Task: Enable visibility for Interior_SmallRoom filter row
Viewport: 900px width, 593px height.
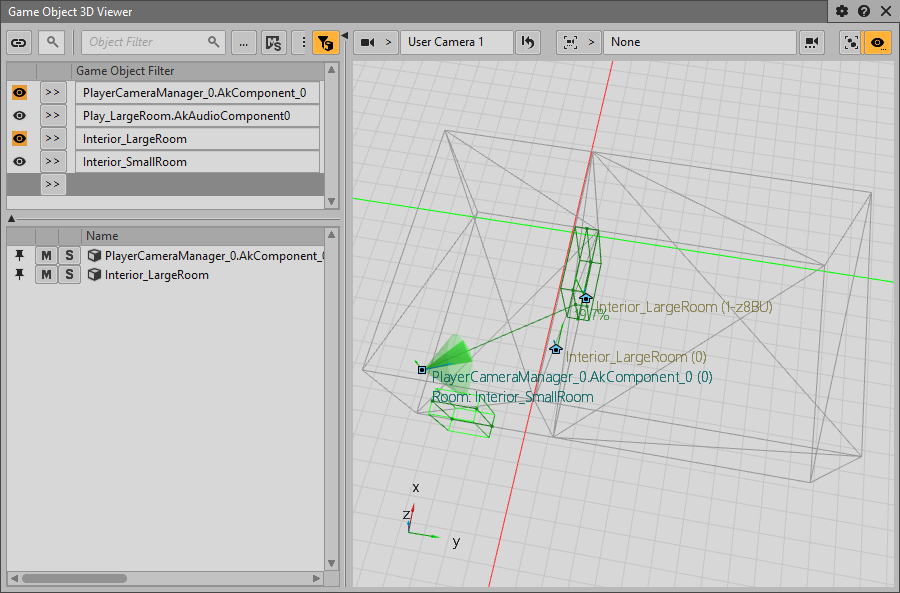Action: coord(19,162)
